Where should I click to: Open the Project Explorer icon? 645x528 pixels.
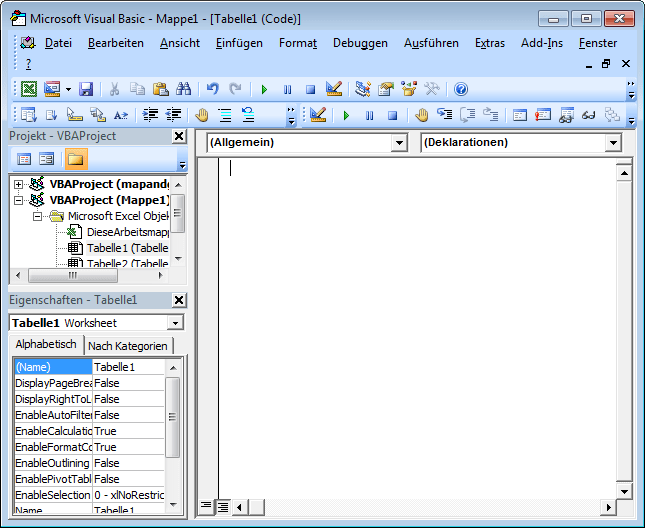tap(363, 89)
